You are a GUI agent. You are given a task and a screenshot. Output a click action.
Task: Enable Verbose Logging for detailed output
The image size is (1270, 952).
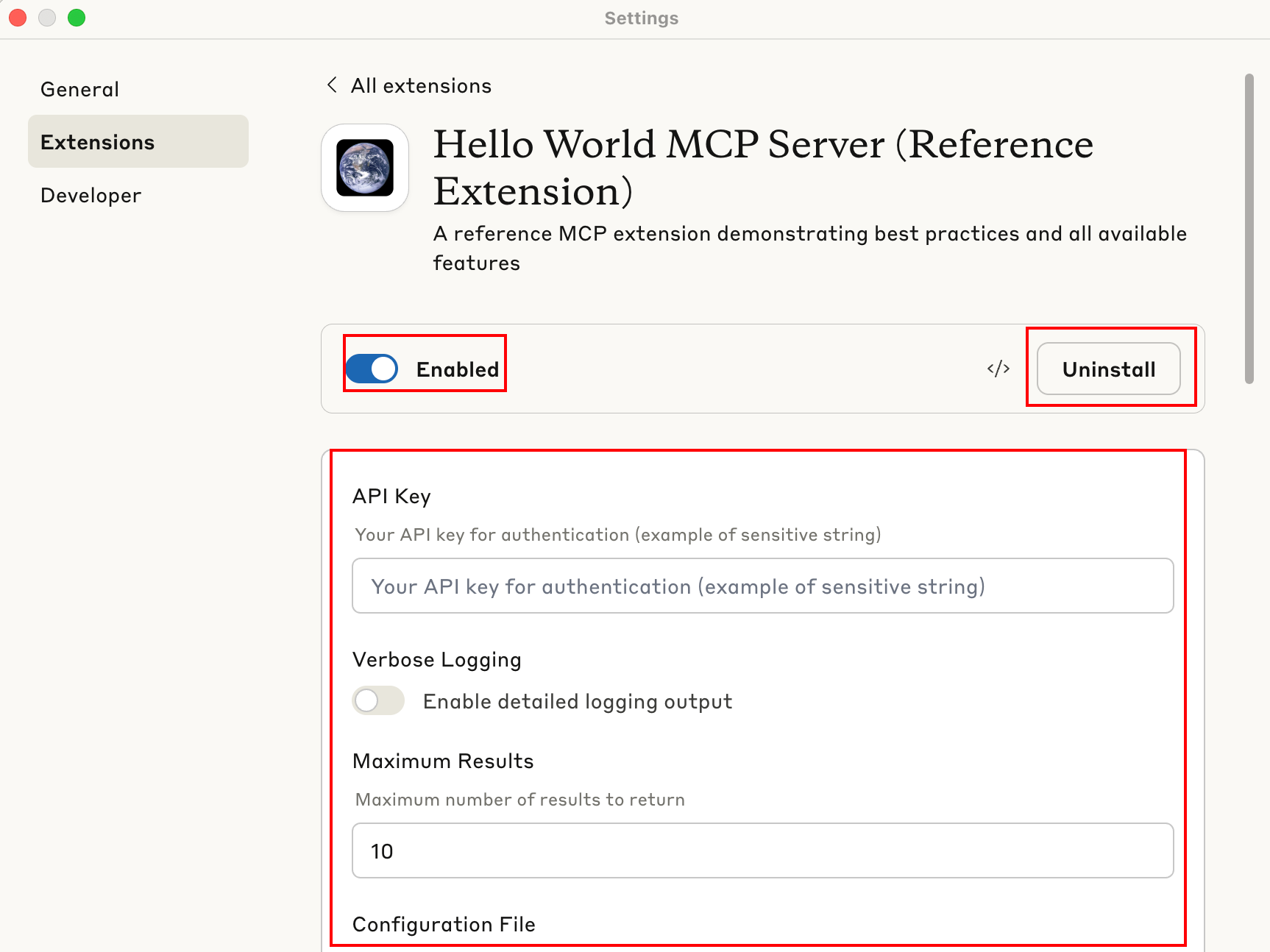[377, 700]
